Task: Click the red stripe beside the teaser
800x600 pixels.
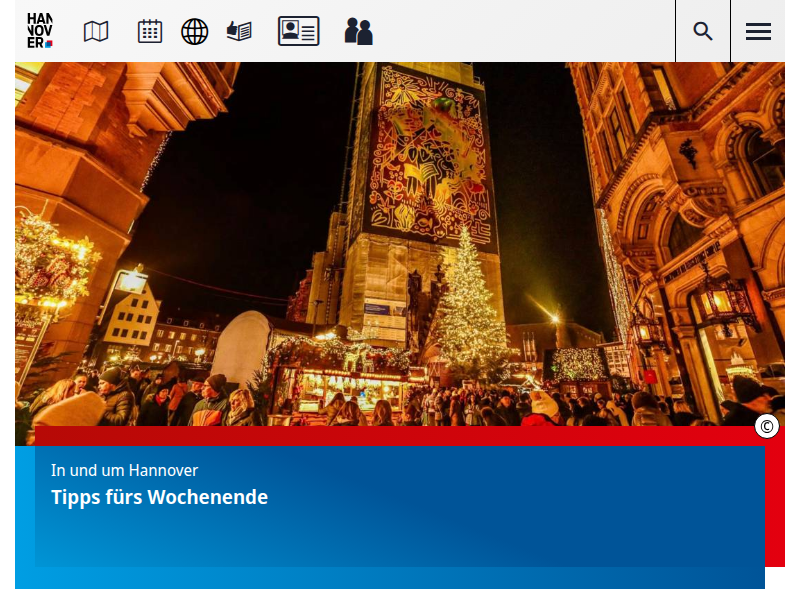Action: (775, 500)
